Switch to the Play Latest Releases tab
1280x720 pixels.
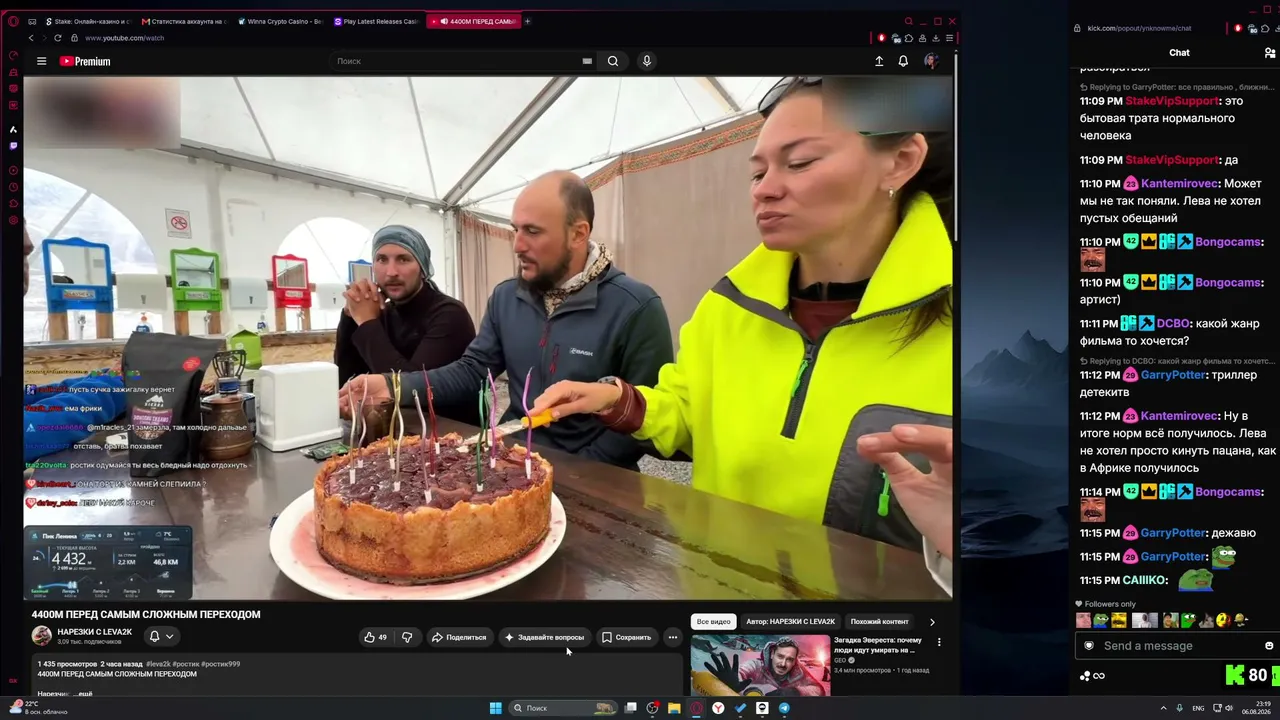click(376, 21)
